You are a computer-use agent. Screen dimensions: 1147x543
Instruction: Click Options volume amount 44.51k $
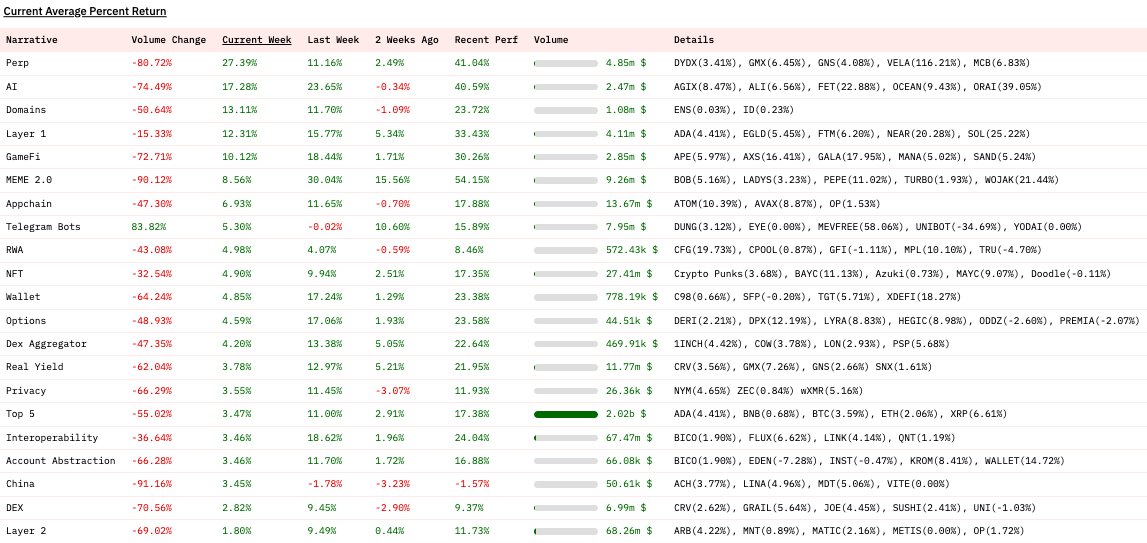629,321
